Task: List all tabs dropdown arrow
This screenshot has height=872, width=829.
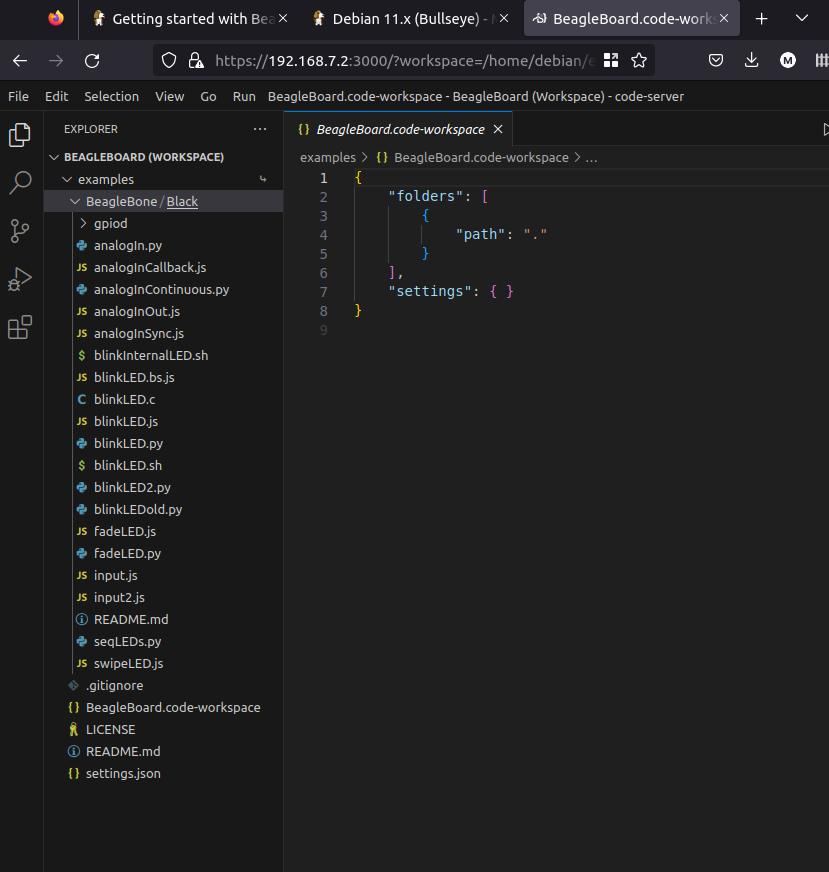Action: [801, 18]
